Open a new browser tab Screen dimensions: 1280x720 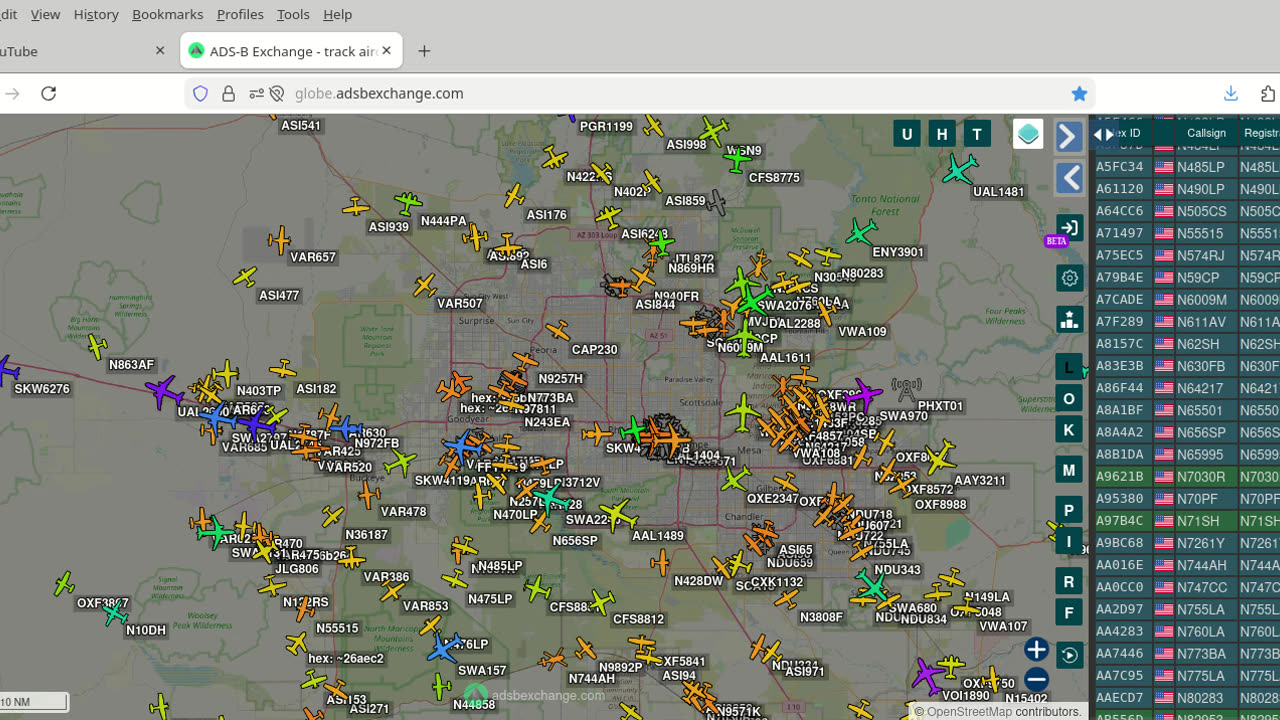pos(424,51)
